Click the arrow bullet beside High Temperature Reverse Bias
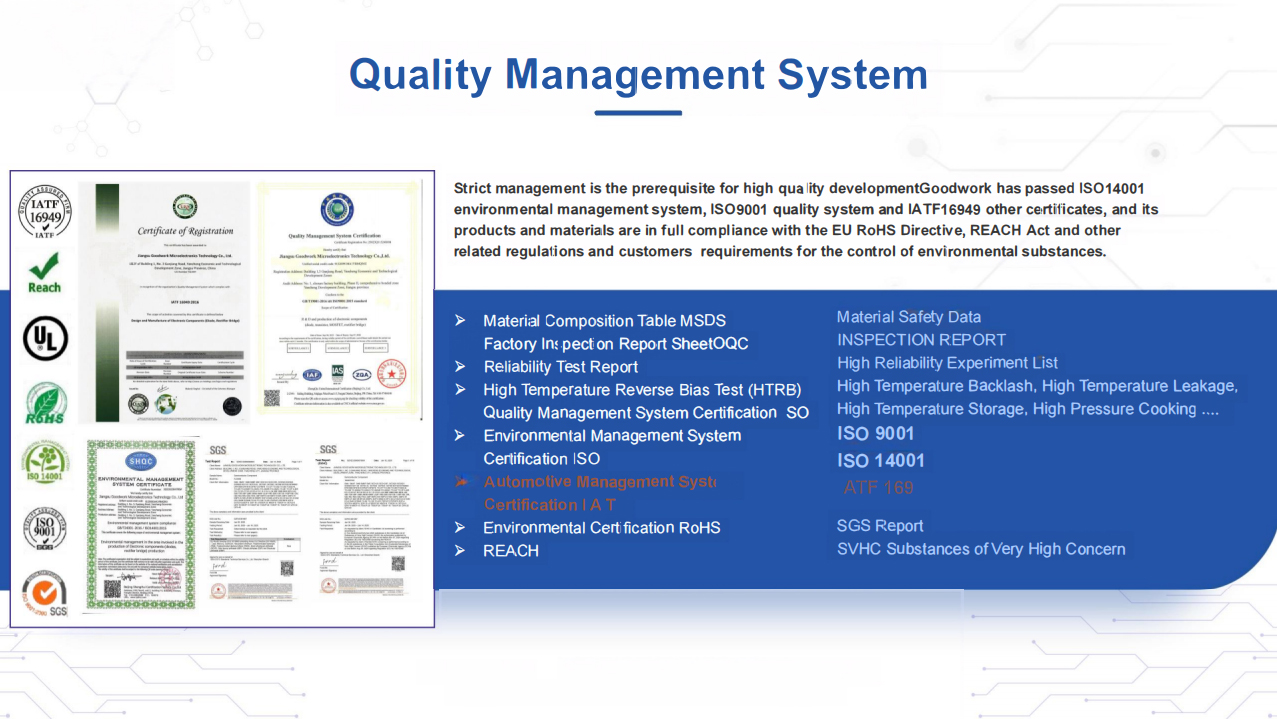Screen dimensions: 1277x719 pos(460,389)
